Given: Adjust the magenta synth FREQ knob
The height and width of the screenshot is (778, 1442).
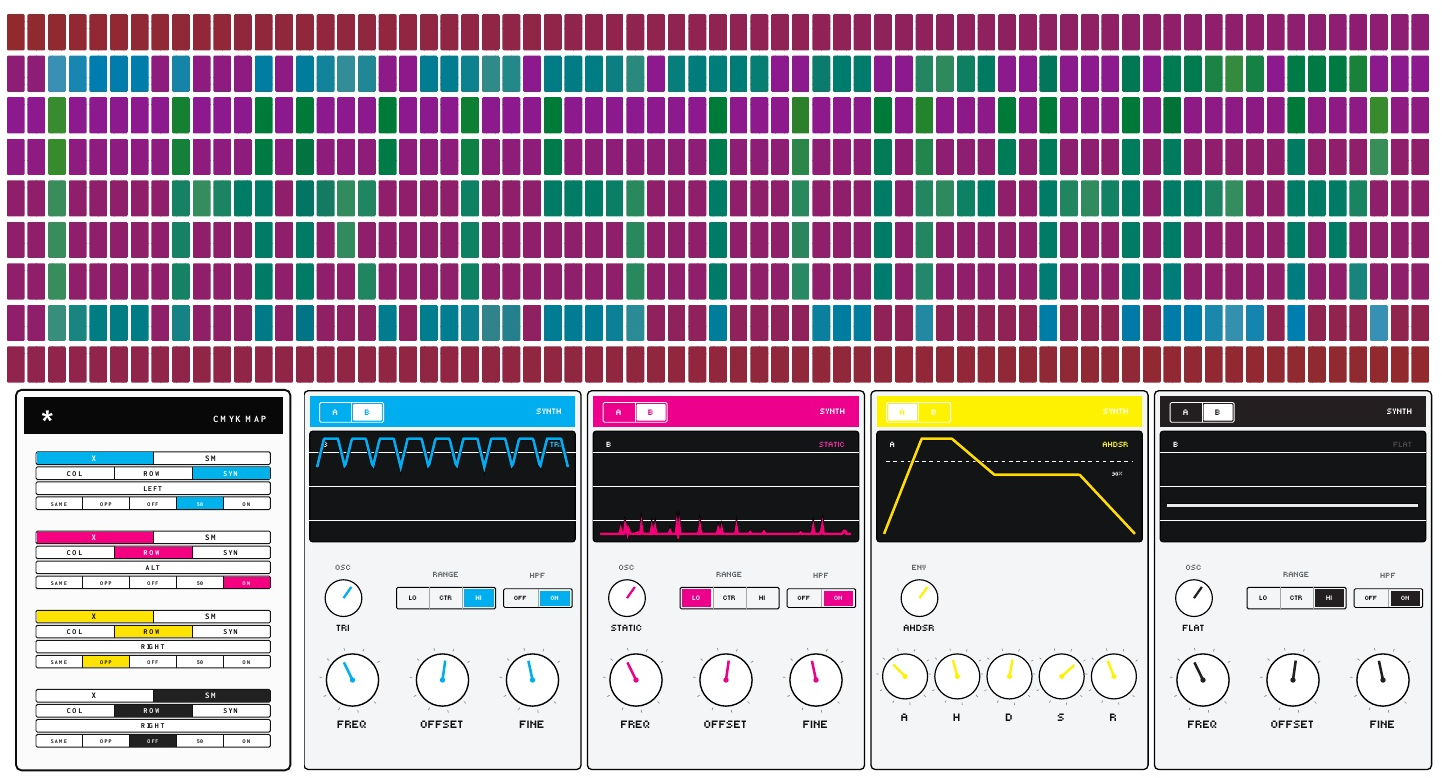Looking at the screenshot, I should coord(636,680).
